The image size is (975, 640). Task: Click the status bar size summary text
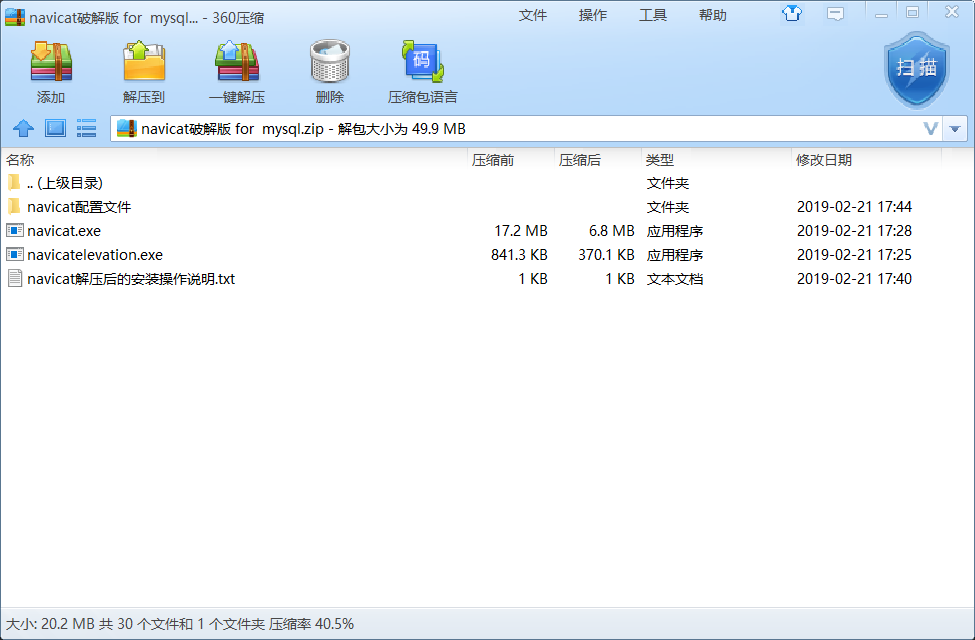pos(180,624)
